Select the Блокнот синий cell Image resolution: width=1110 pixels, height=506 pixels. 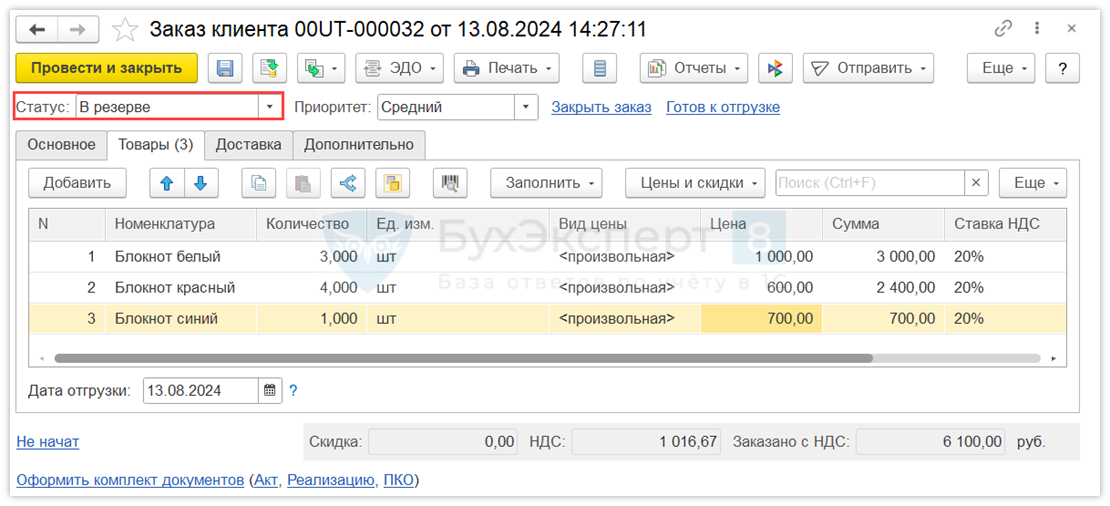181,319
